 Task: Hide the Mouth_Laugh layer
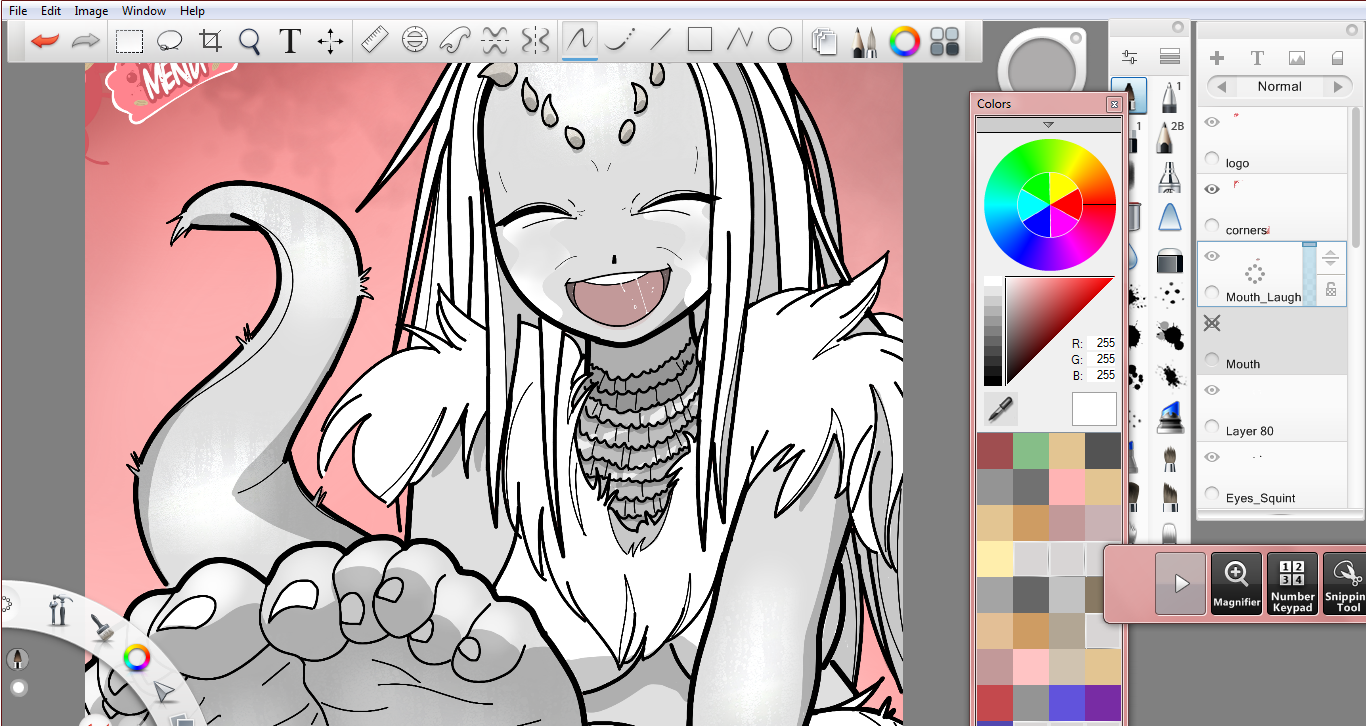(1212, 256)
